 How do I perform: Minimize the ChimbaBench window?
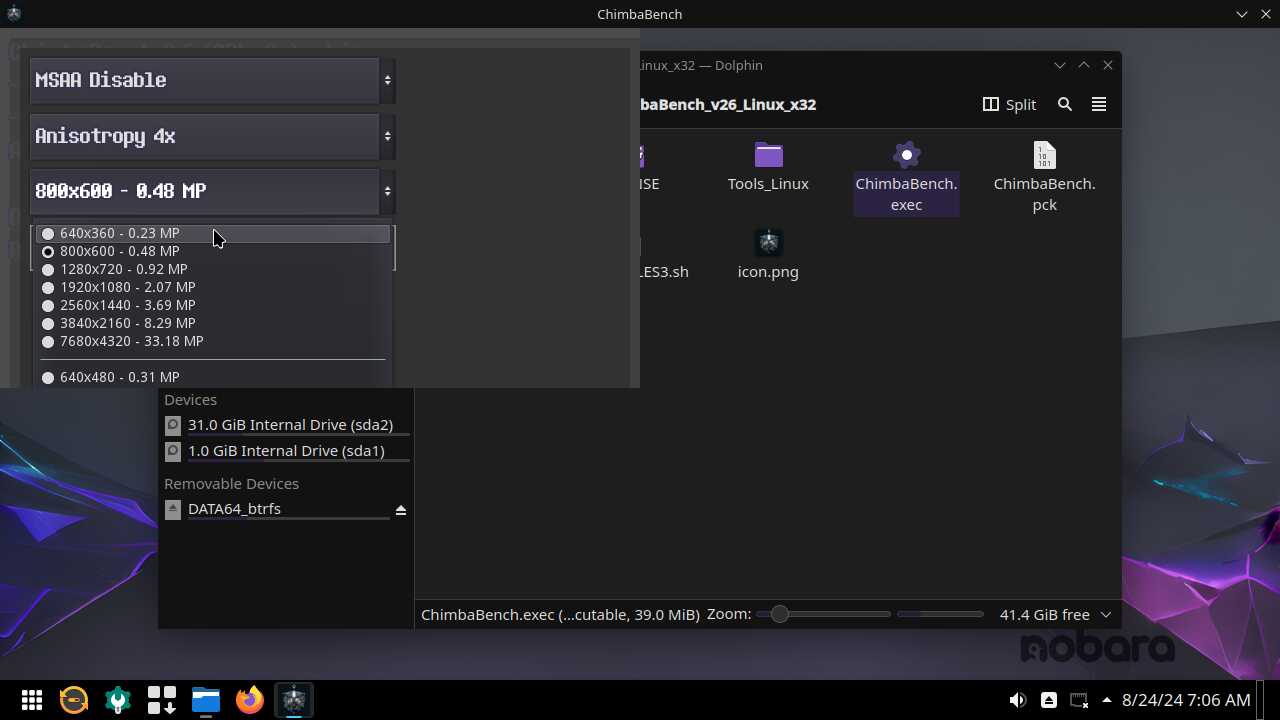pyautogui.click(x=1242, y=14)
